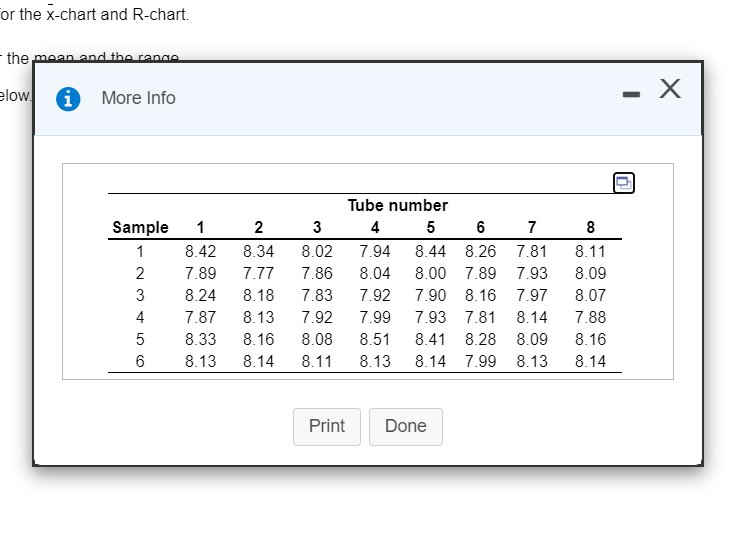Open the table pop-out icon
This screenshot has height=536, width=740.
[623, 182]
